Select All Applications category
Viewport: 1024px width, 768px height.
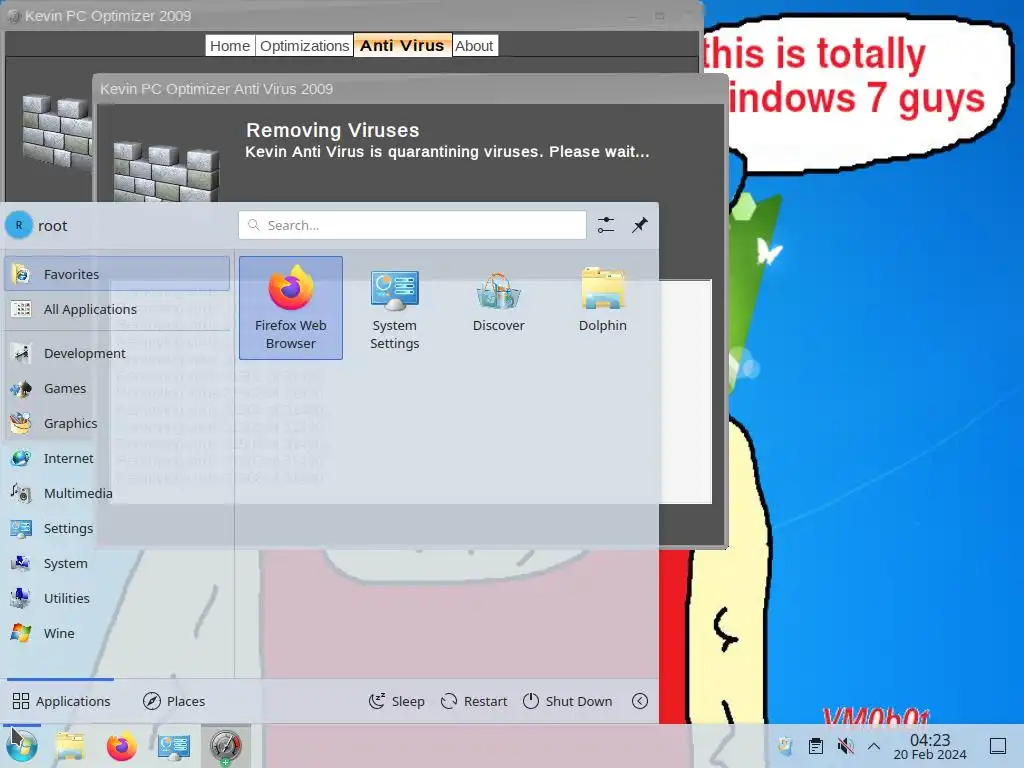117,309
